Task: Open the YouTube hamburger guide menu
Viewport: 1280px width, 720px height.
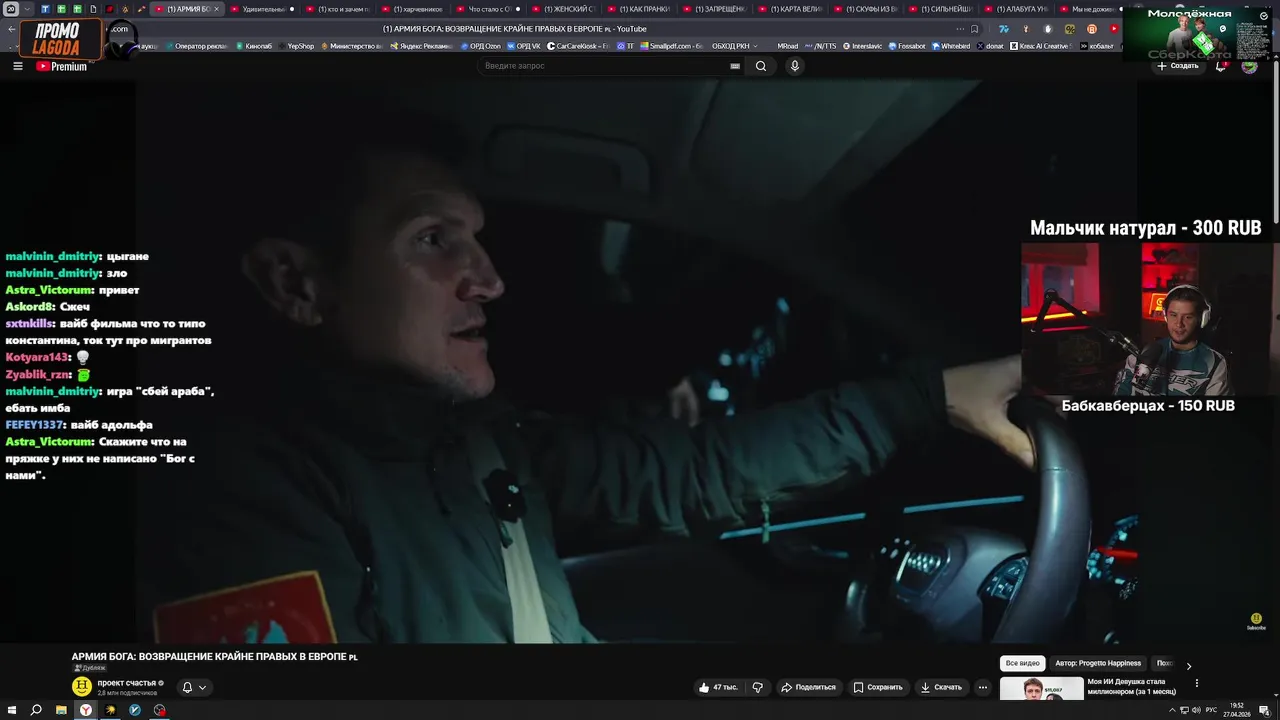Action: tap(17, 66)
